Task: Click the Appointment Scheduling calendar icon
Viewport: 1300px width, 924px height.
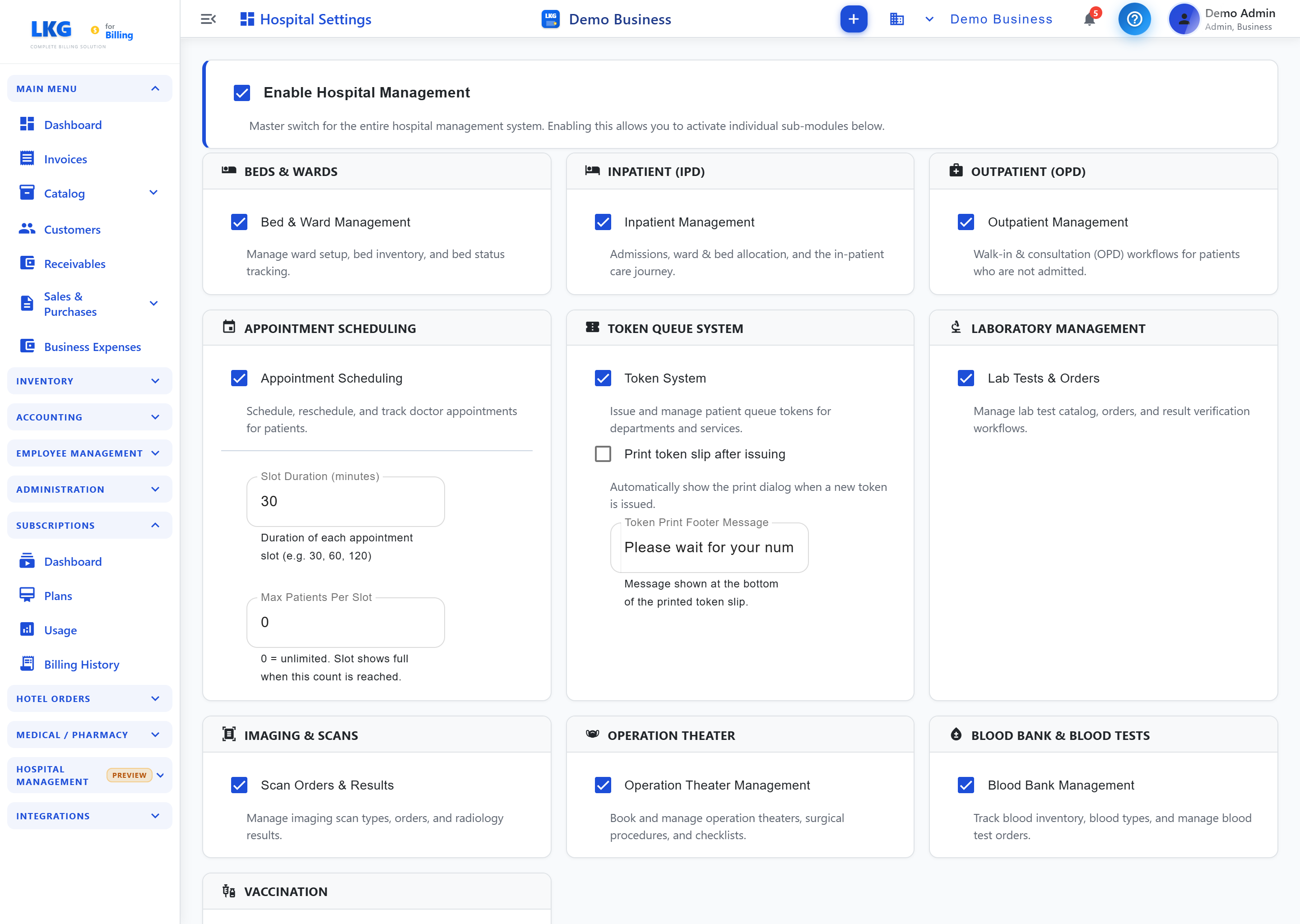Action: click(x=229, y=327)
